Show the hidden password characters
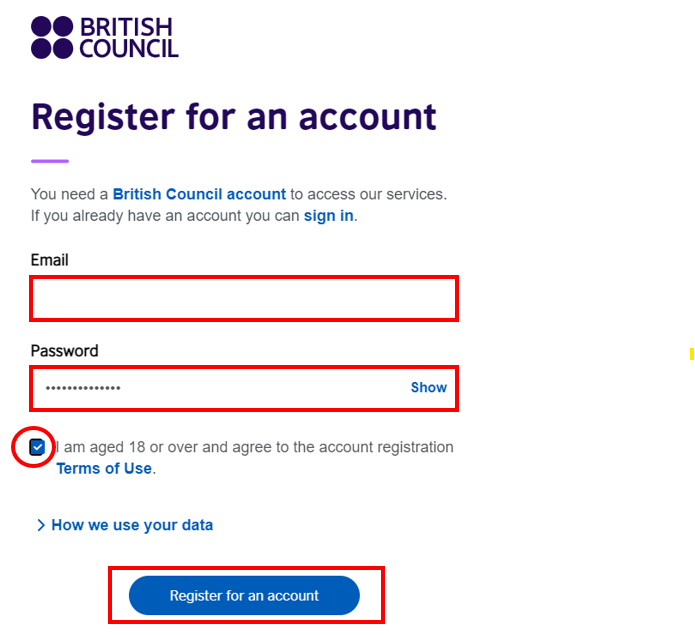 428,387
